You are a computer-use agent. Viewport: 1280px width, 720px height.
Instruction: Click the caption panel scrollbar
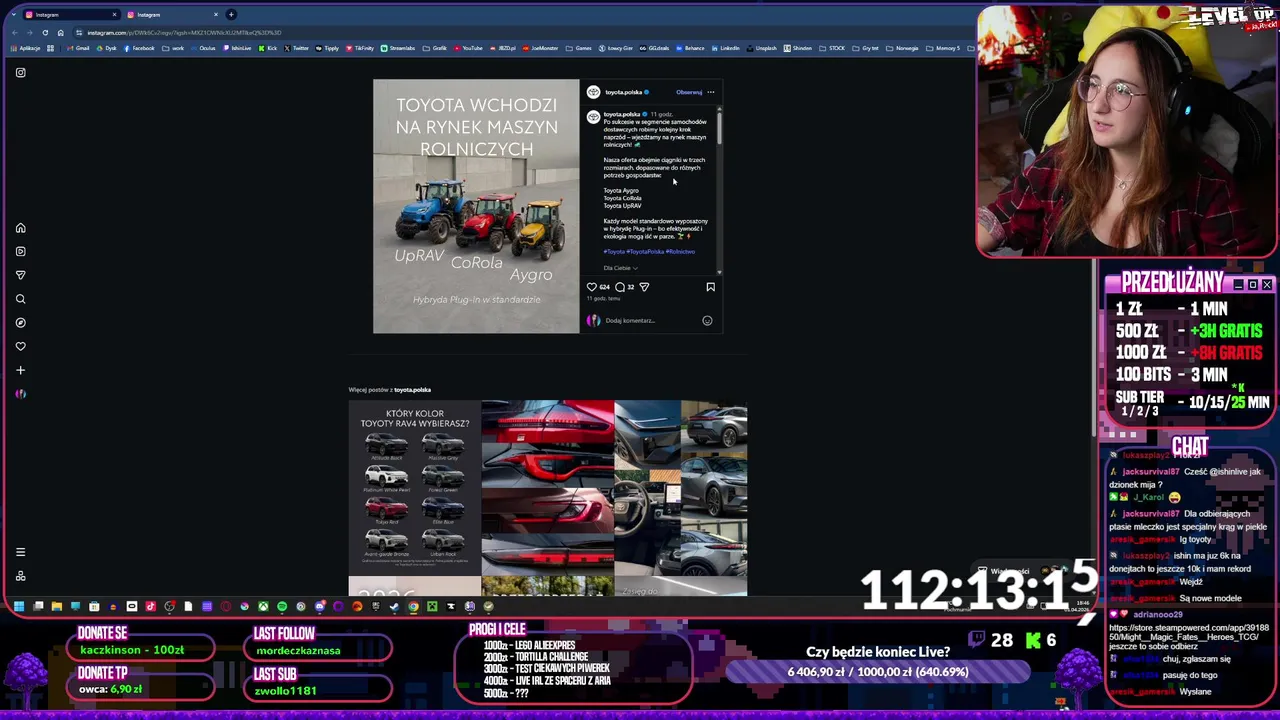[x=719, y=128]
